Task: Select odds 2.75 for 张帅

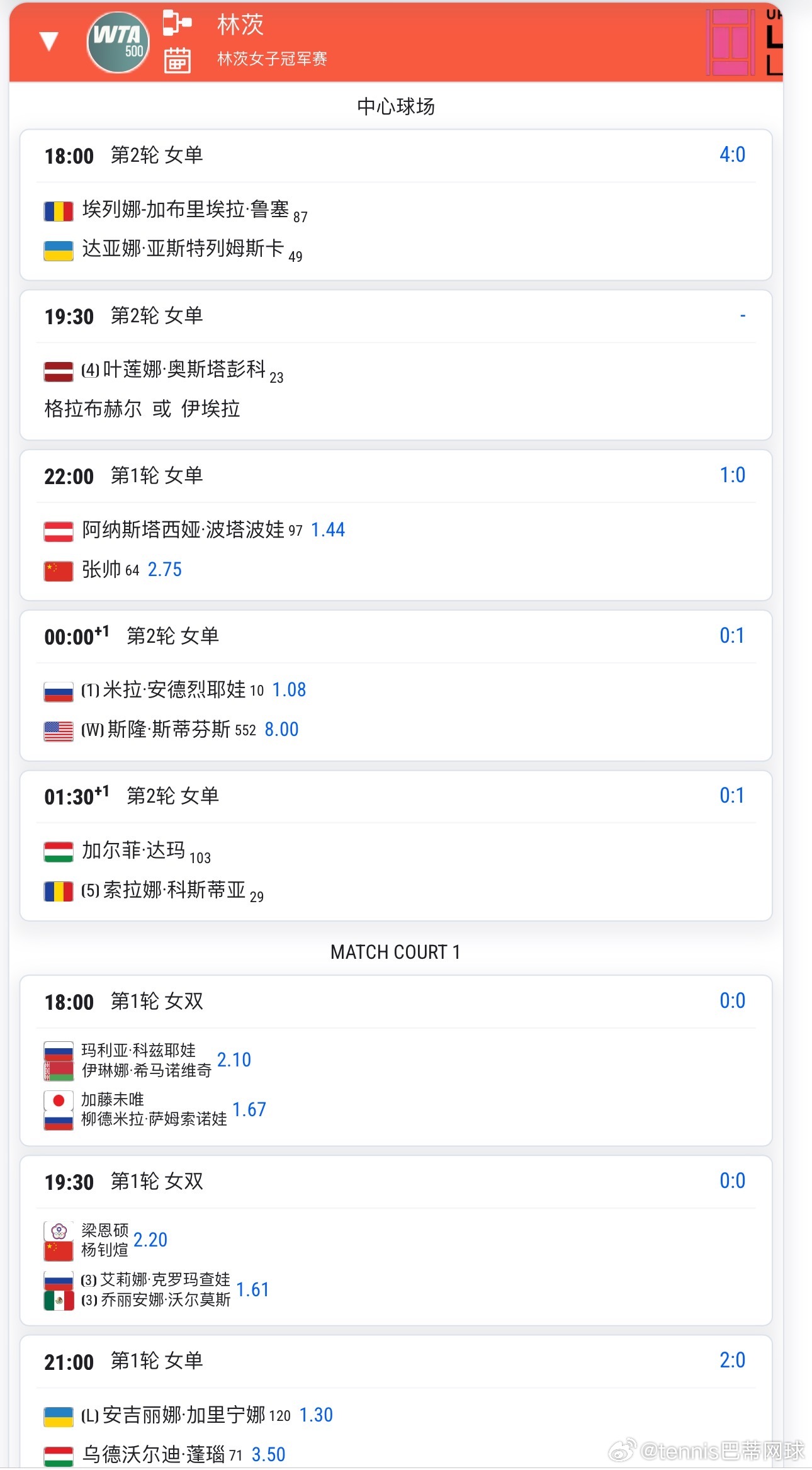Action: pos(164,570)
